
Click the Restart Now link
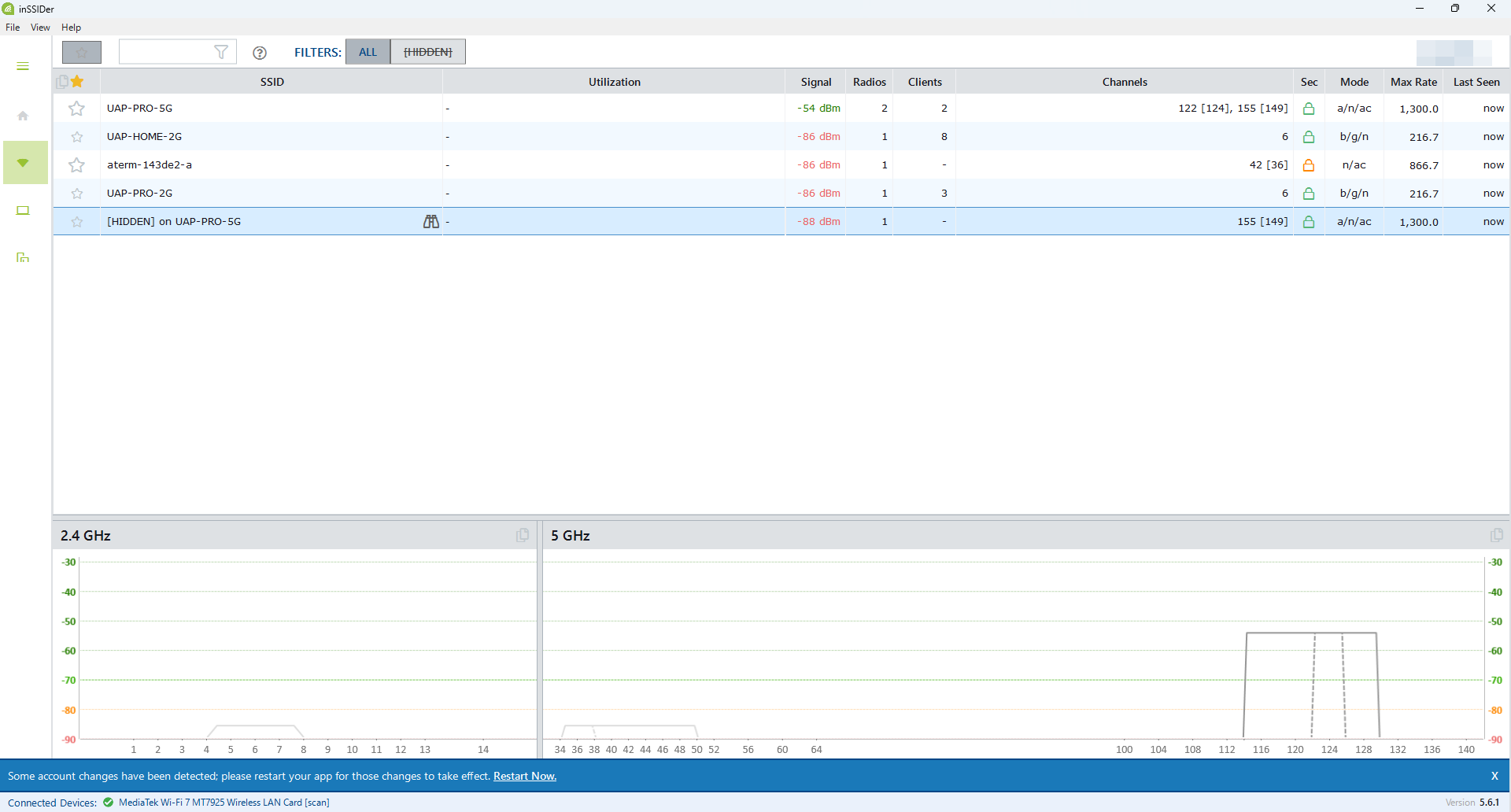tap(524, 777)
